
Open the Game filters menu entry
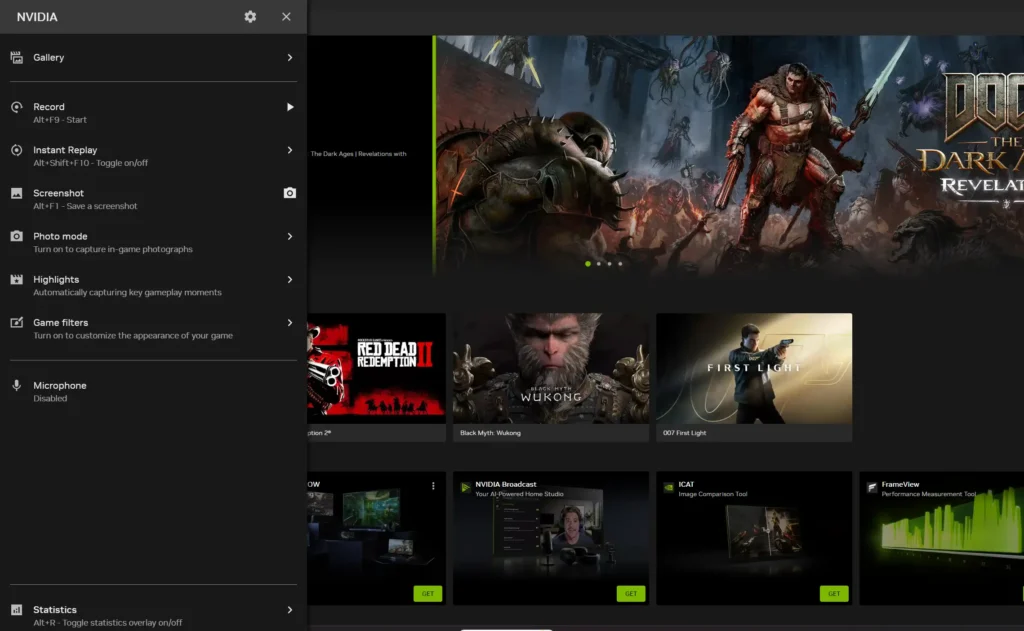click(x=153, y=329)
